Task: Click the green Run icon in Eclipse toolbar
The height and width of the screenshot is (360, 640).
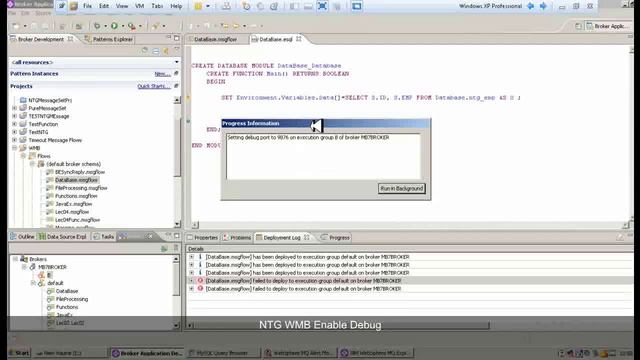Action: [x=114, y=26]
